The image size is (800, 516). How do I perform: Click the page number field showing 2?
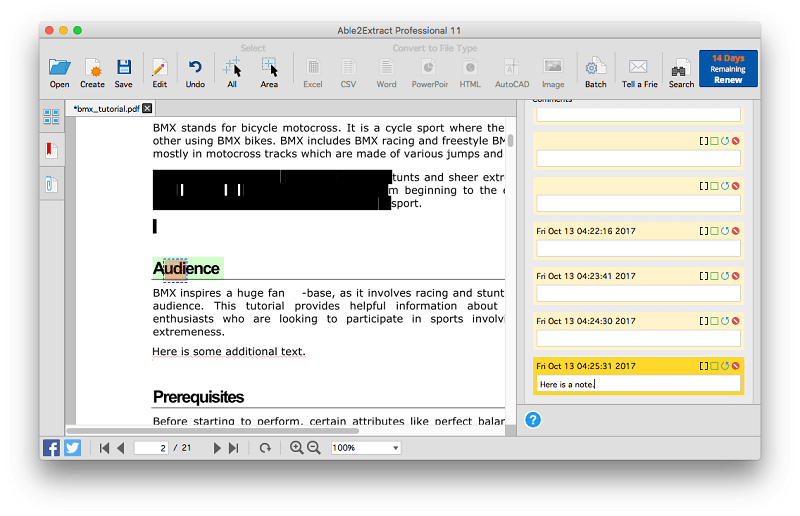(151, 448)
